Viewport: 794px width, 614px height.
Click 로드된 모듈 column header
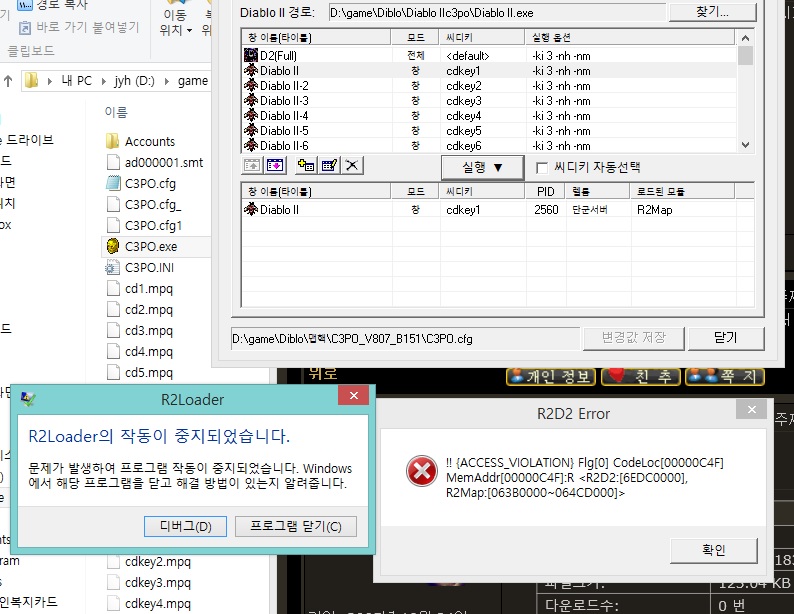coord(683,191)
